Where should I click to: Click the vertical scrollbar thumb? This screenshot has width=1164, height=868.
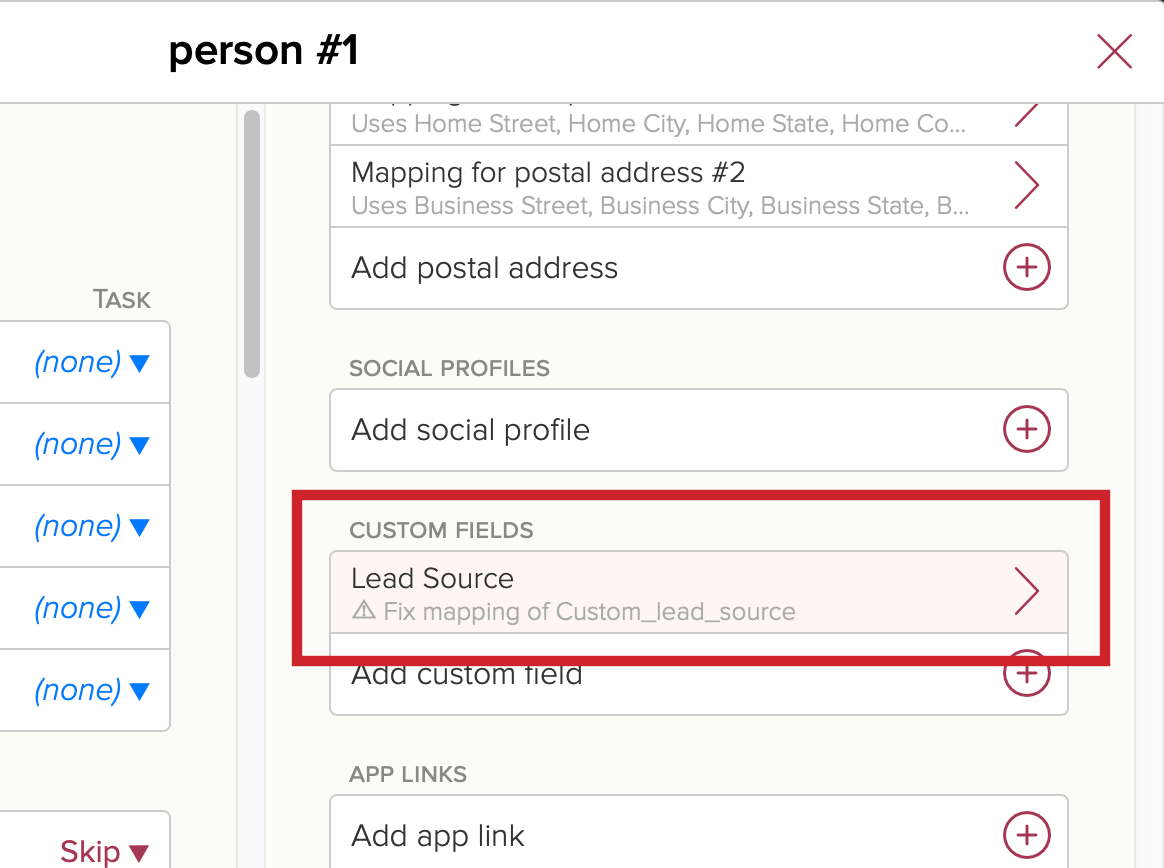tap(252, 244)
